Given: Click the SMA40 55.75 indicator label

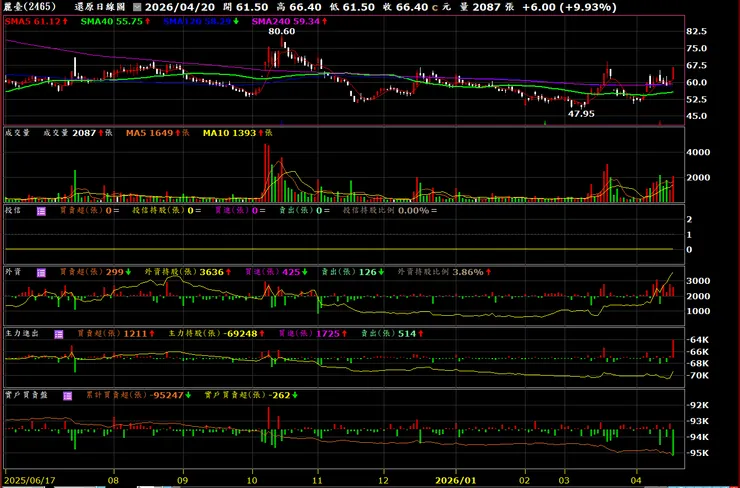Looking at the screenshot, I should coord(116,21).
